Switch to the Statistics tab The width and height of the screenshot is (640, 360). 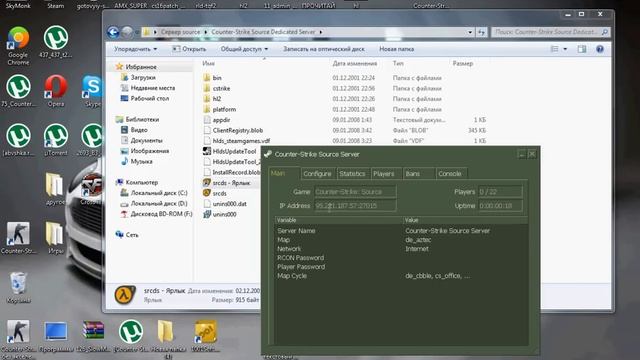pos(352,173)
